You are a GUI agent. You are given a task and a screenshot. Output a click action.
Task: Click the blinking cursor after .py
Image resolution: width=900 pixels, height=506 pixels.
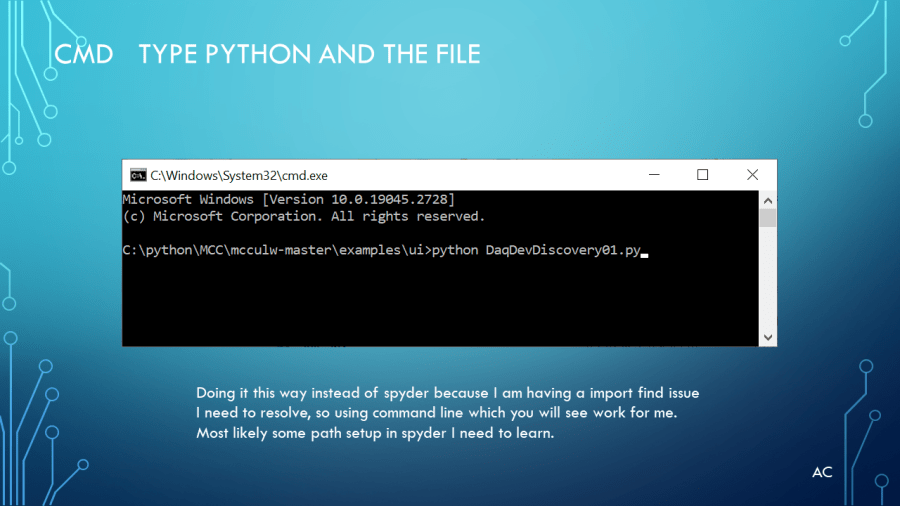pyautogui.click(x=645, y=253)
